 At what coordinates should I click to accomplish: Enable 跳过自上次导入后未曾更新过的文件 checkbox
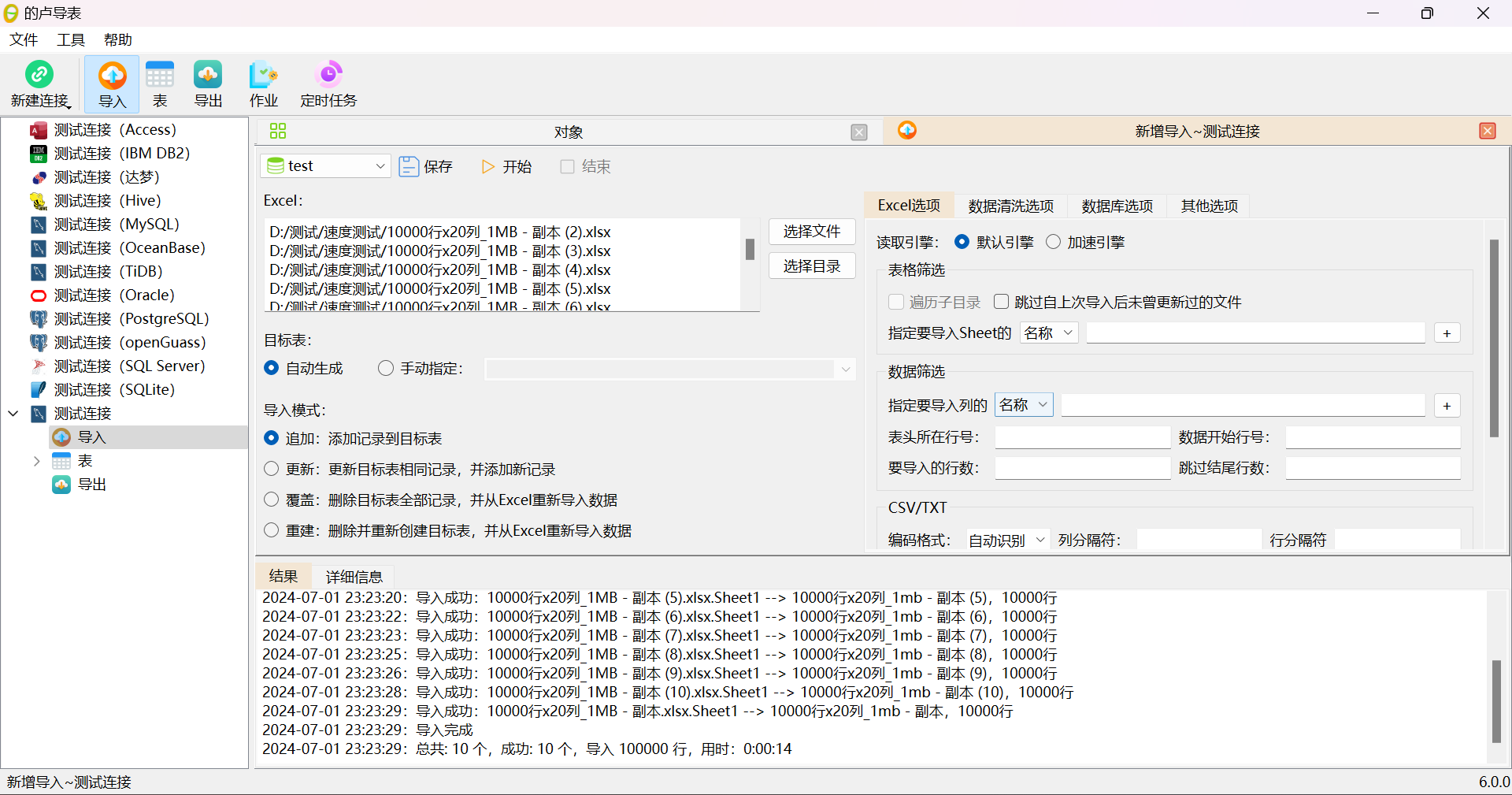pos(1001,302)
